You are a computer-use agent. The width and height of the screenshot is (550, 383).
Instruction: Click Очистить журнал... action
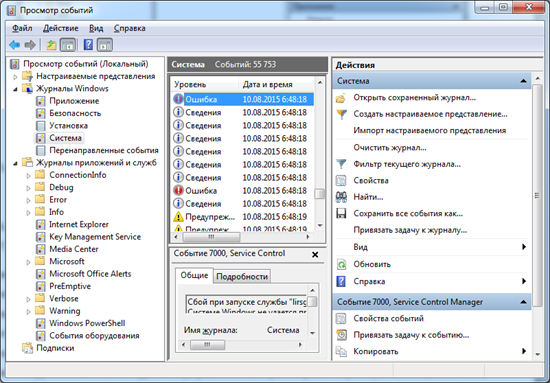pyautogui.click(x=390, y=148)
